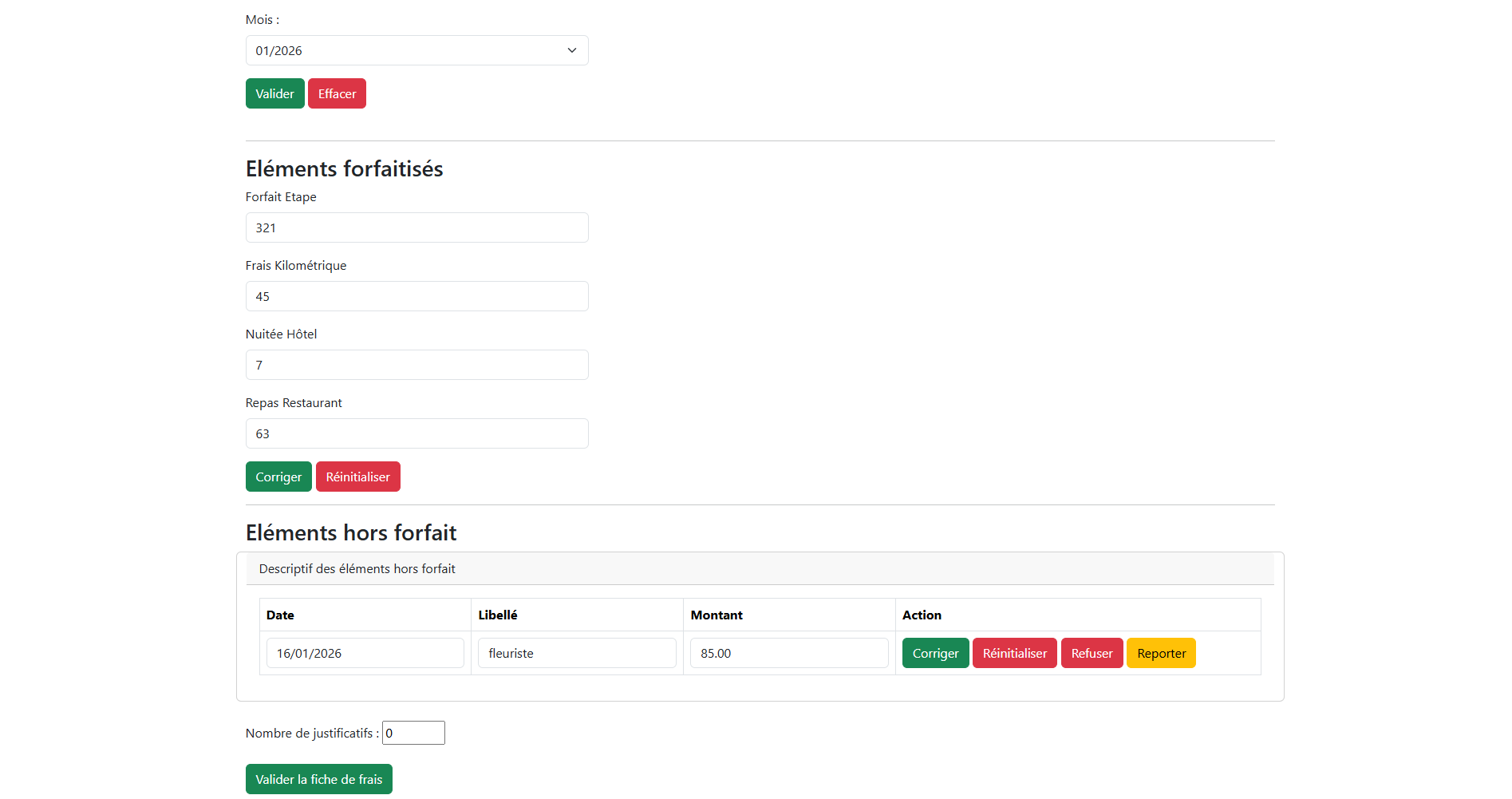The width and height of the screenshot is (1512, 799).
Task: Click Corrigier under Eléments forfaitisés
Action: (278, 477)
